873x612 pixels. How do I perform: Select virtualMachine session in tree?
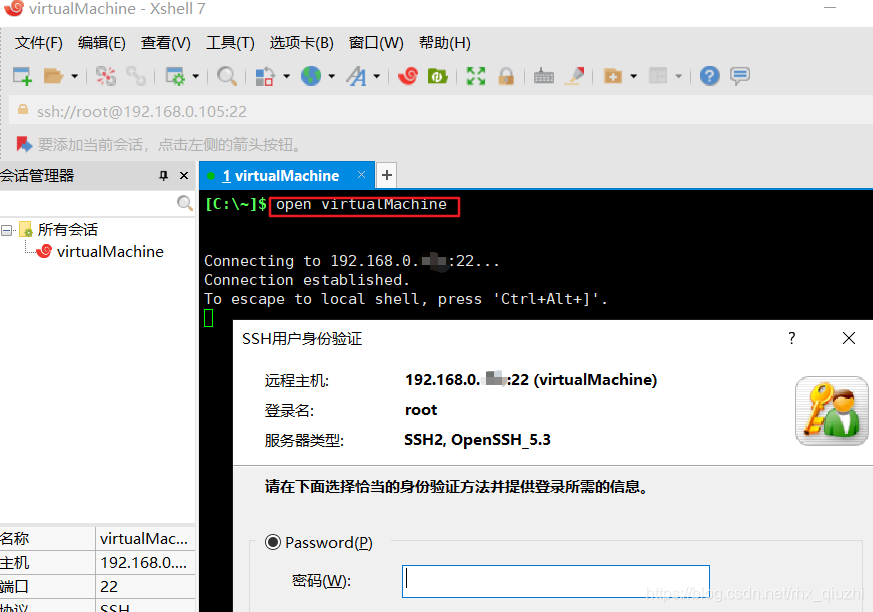[x=110, y=252]
